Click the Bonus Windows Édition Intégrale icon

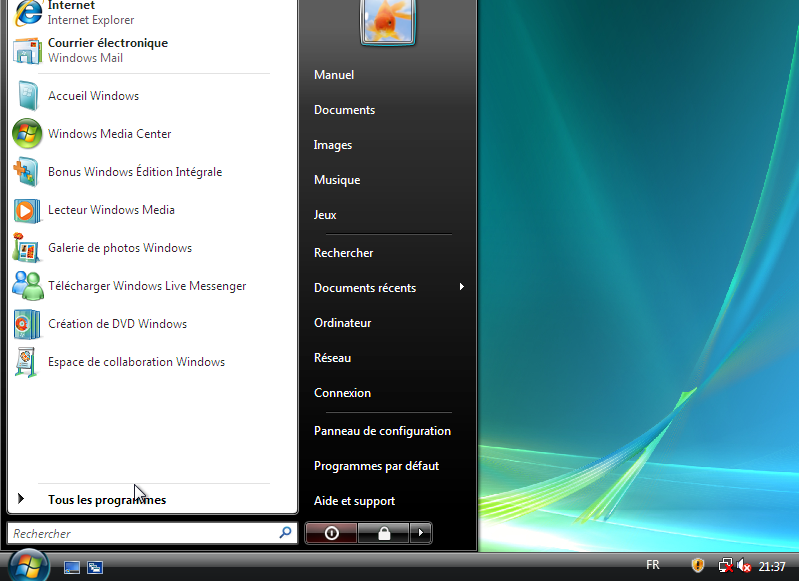point(27,172)
